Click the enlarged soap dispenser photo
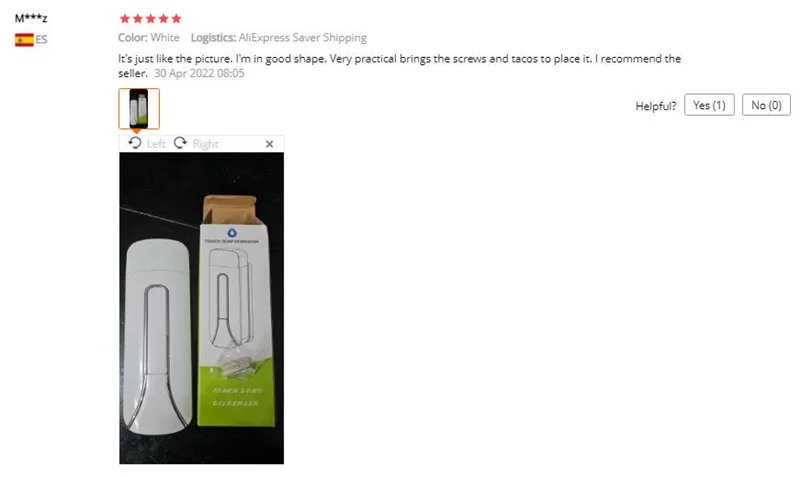 pos(202,308)
